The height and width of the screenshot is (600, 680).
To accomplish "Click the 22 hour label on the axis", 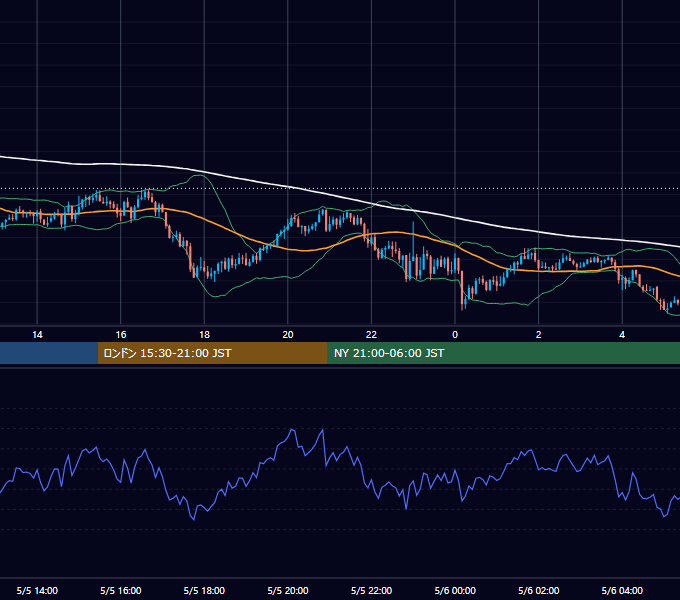I will [x=371, y=335].
